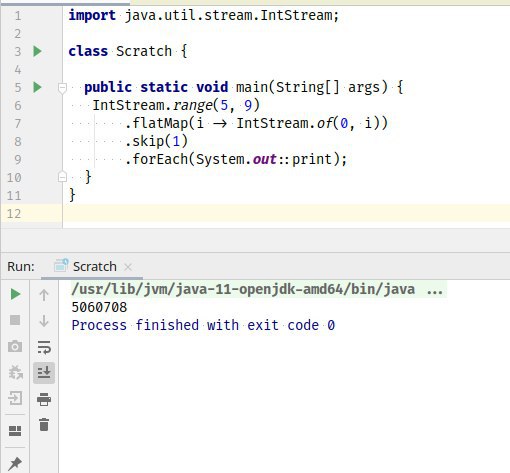Click the Print console output icon

point(44,399)
